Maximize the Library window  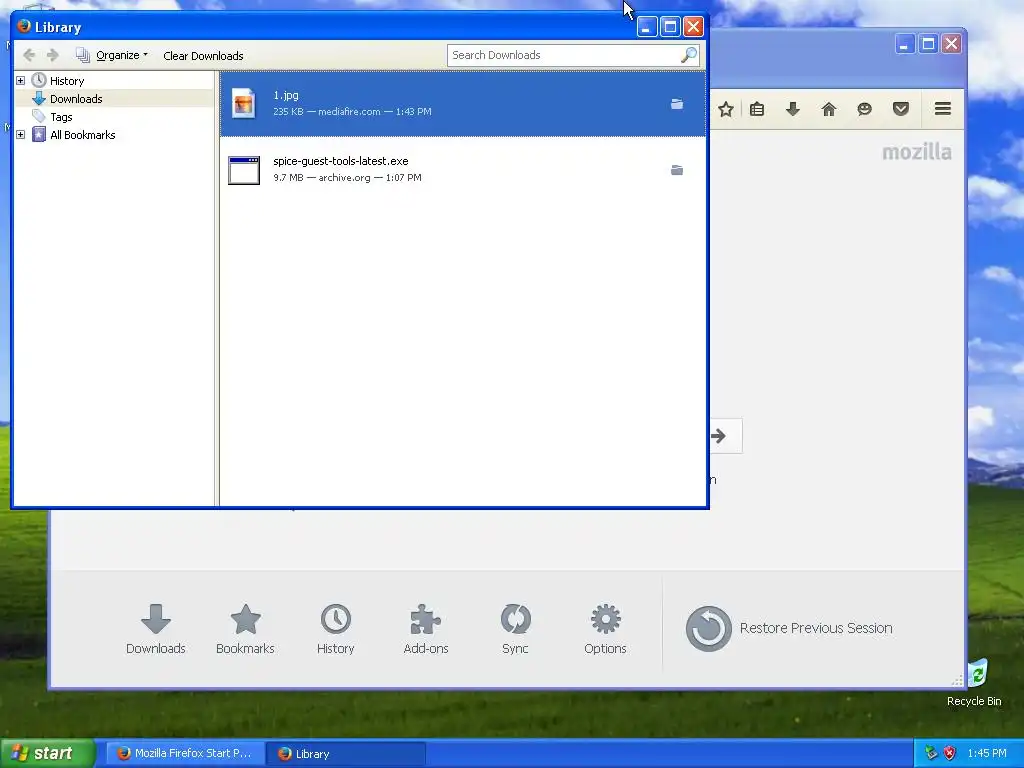pyautogui.click(x=670, y=27)
